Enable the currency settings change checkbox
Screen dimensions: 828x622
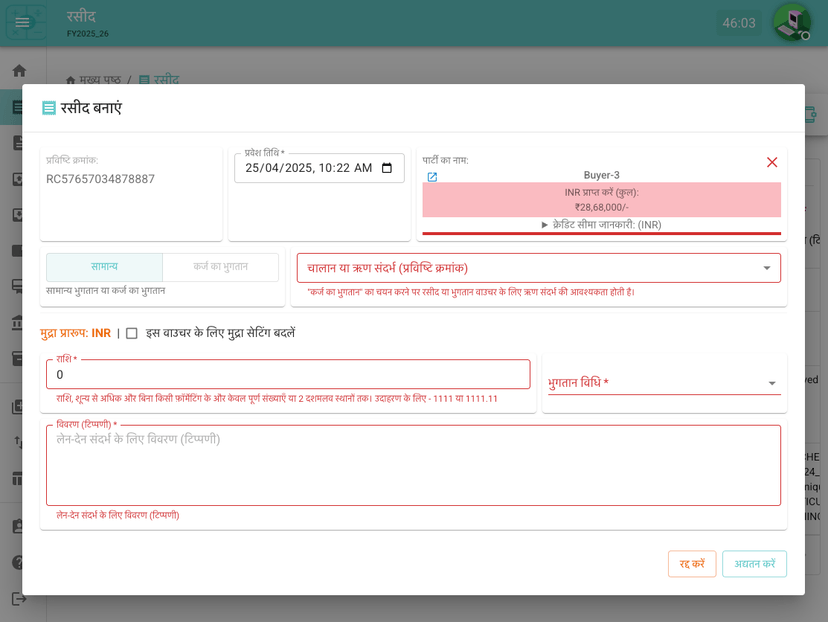point(132,333)
